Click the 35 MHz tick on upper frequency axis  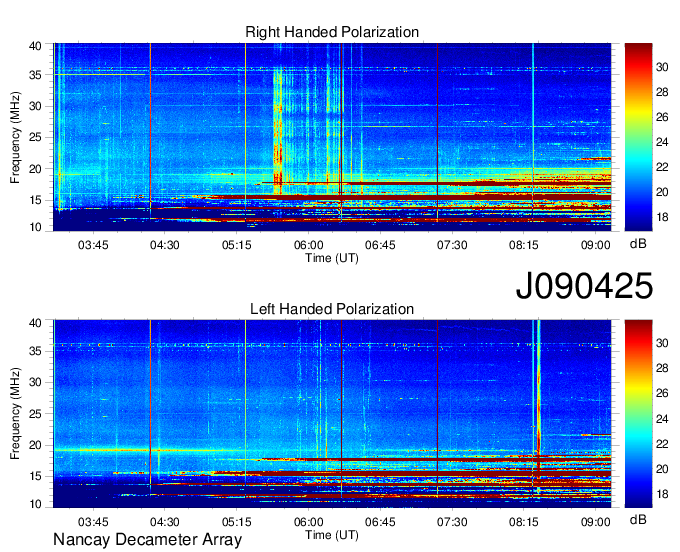click(x=35, y=75)
